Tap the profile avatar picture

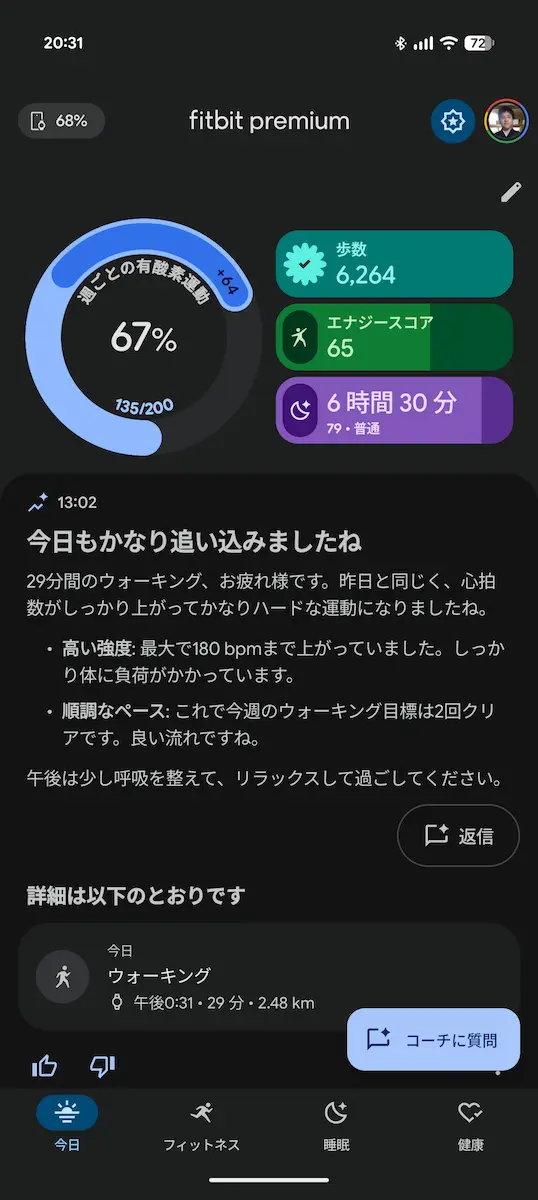(x=506, y=122)
